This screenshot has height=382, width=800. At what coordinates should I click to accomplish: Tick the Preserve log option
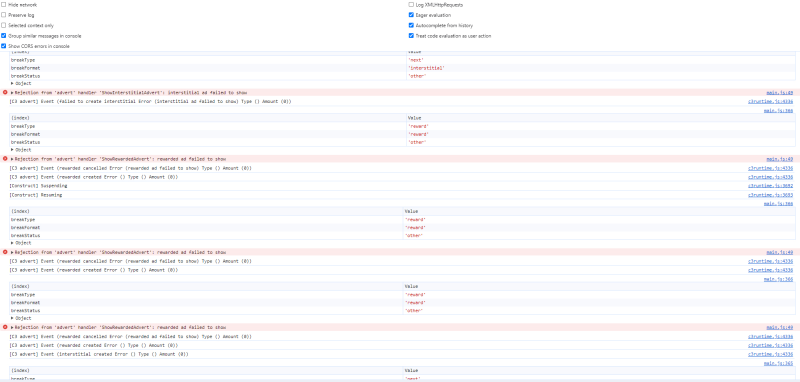[x=4, y=15]
